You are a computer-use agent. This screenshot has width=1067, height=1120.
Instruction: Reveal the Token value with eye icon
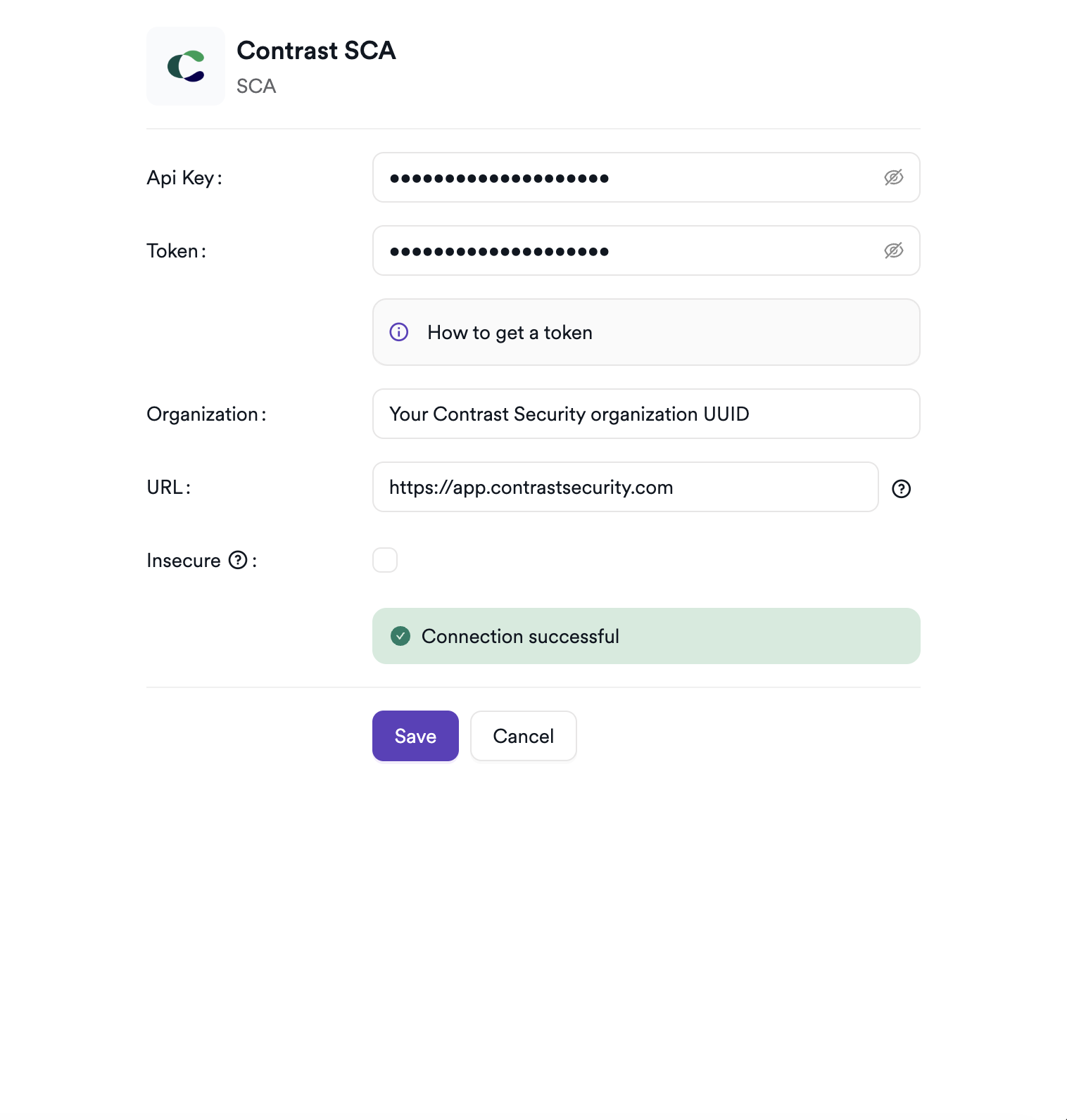(893, 250)
